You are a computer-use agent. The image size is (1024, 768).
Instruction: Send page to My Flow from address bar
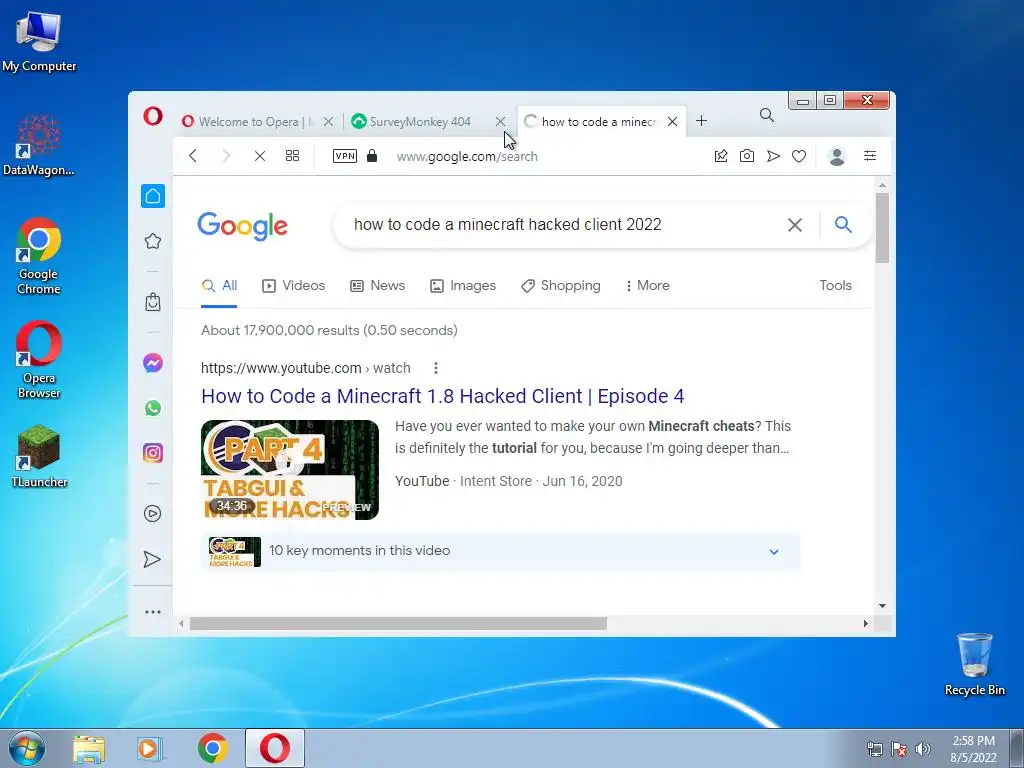[x=773, y=156]
